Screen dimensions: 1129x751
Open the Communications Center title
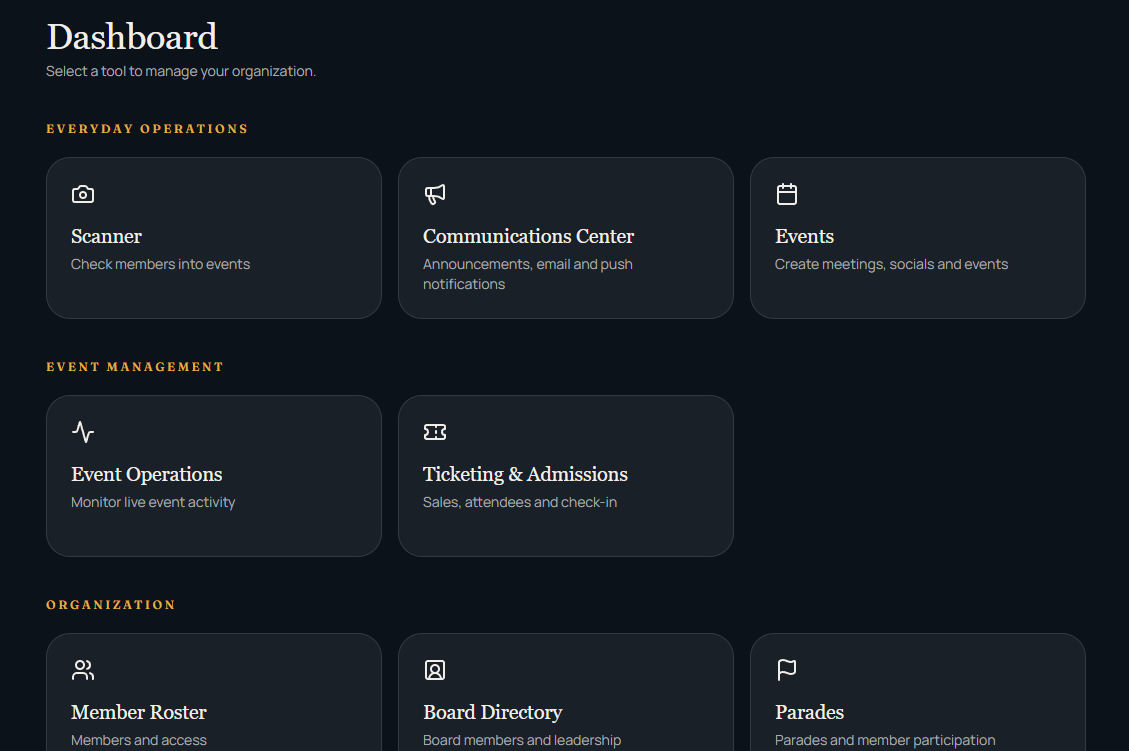(528, 236)
